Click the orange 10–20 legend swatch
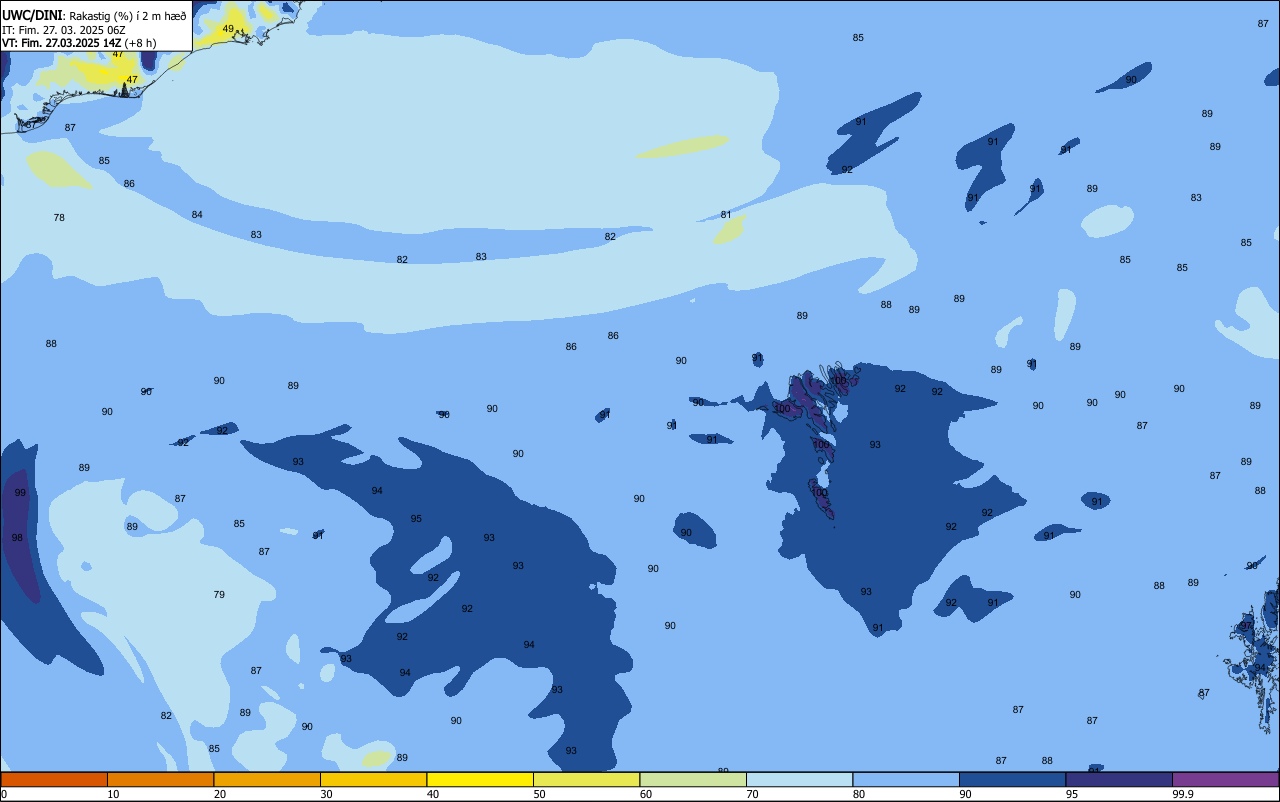The image size is (1280, 802). (x=160, y=779)
